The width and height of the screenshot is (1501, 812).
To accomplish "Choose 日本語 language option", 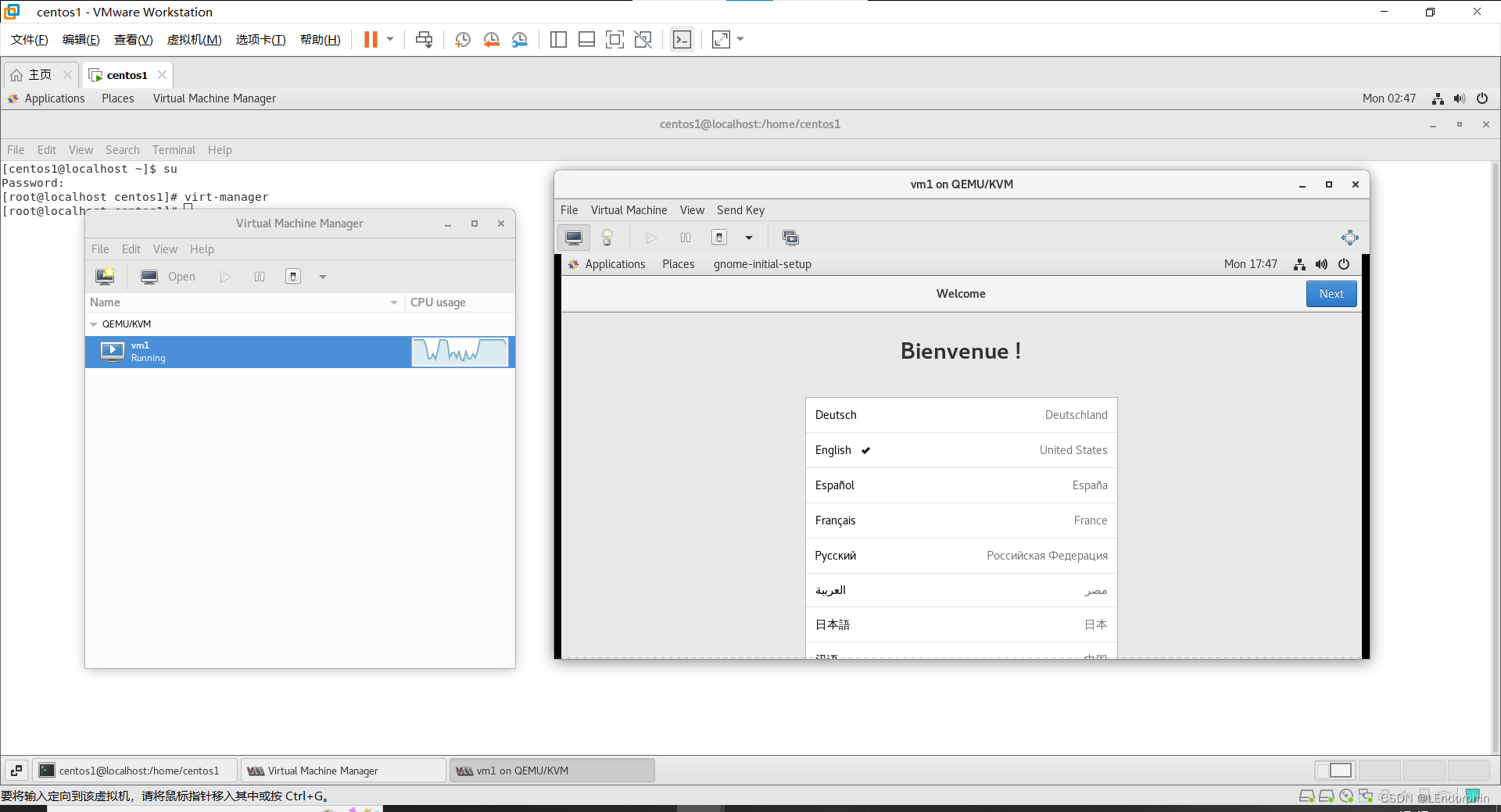I will [x=962, y=624].
